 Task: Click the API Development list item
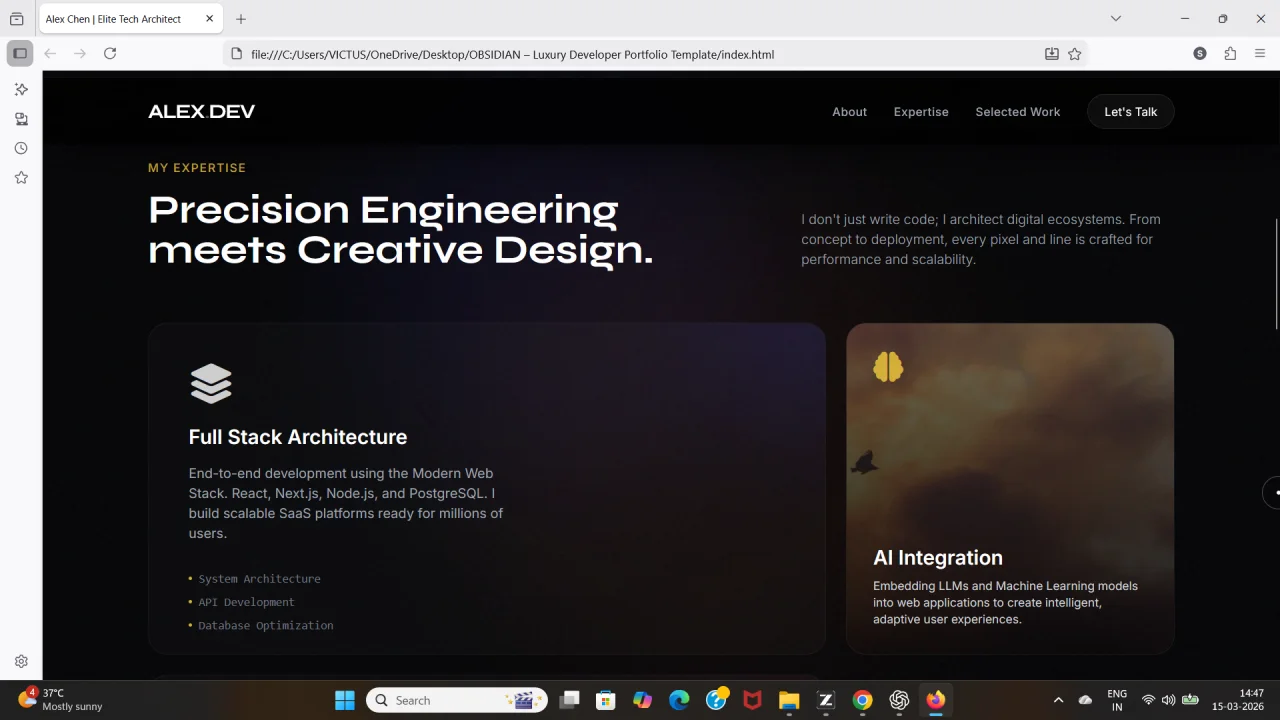pos(246,602)
